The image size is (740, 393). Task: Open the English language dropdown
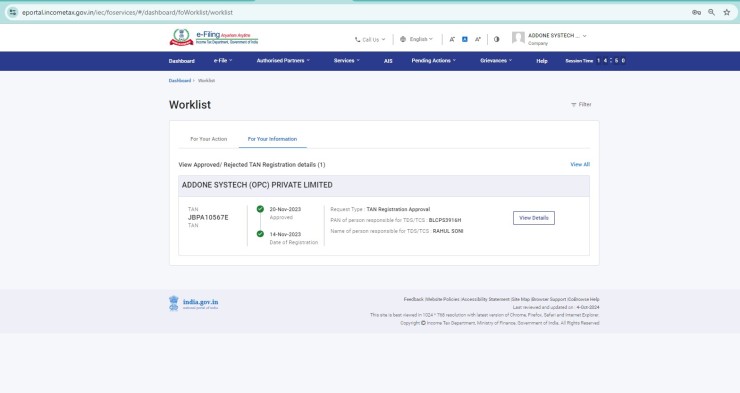coord(420,39)
